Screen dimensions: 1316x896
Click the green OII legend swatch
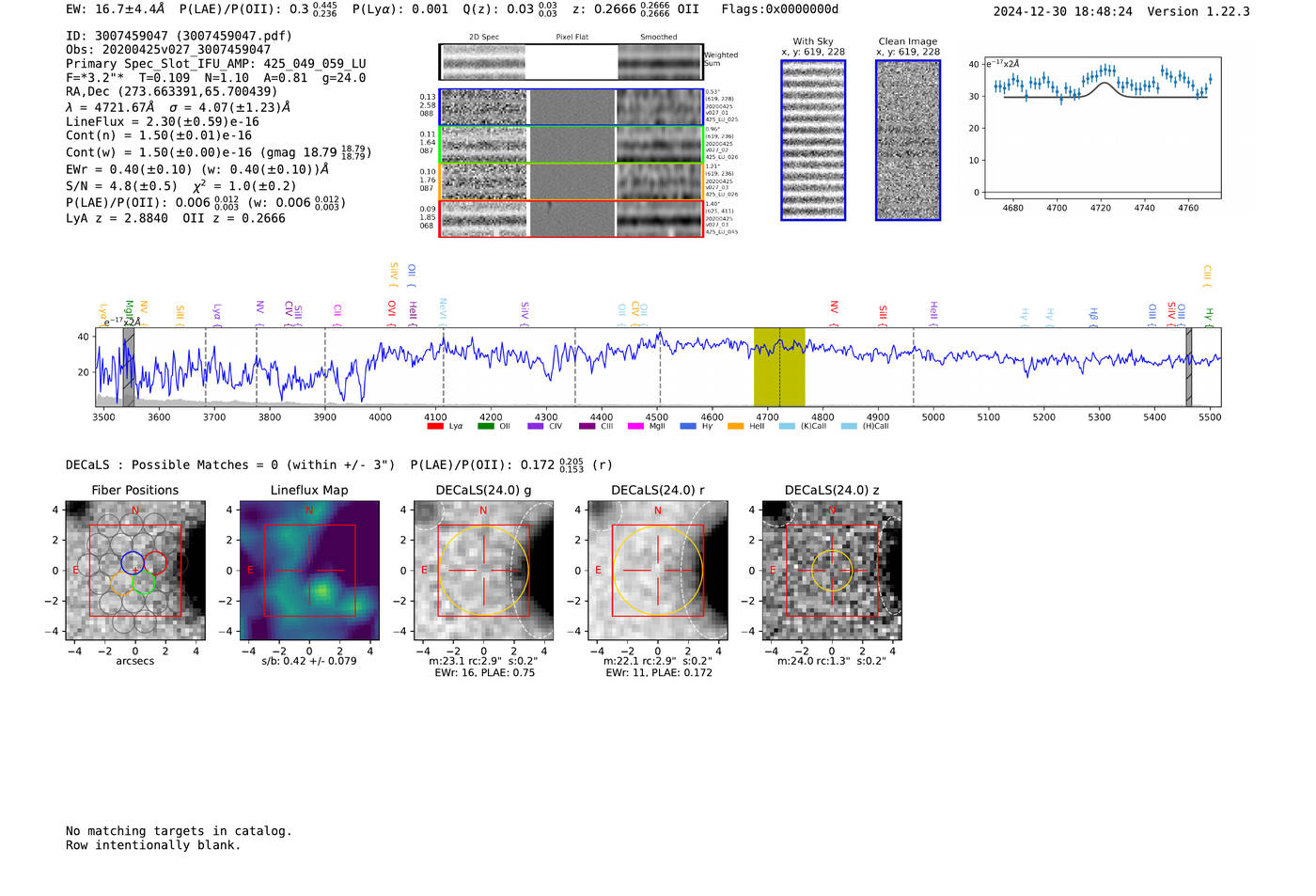(485, 426)
